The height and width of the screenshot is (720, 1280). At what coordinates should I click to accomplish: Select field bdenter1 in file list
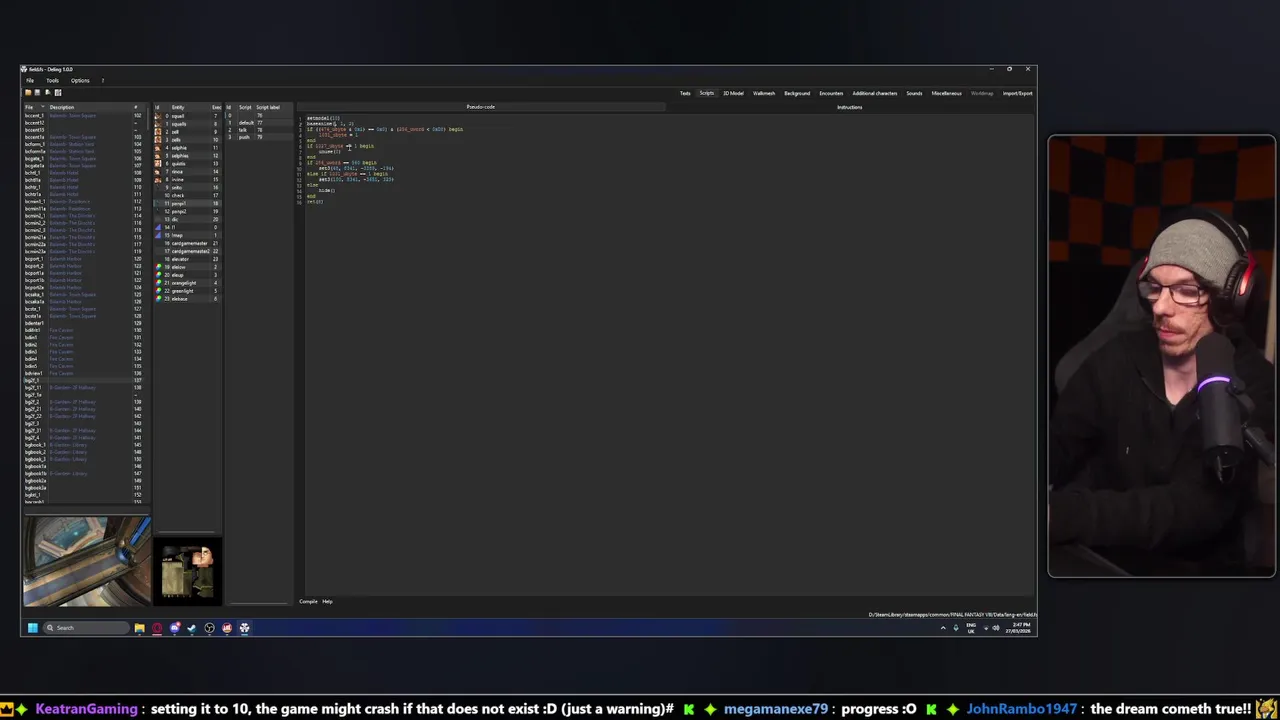point(84,323)
